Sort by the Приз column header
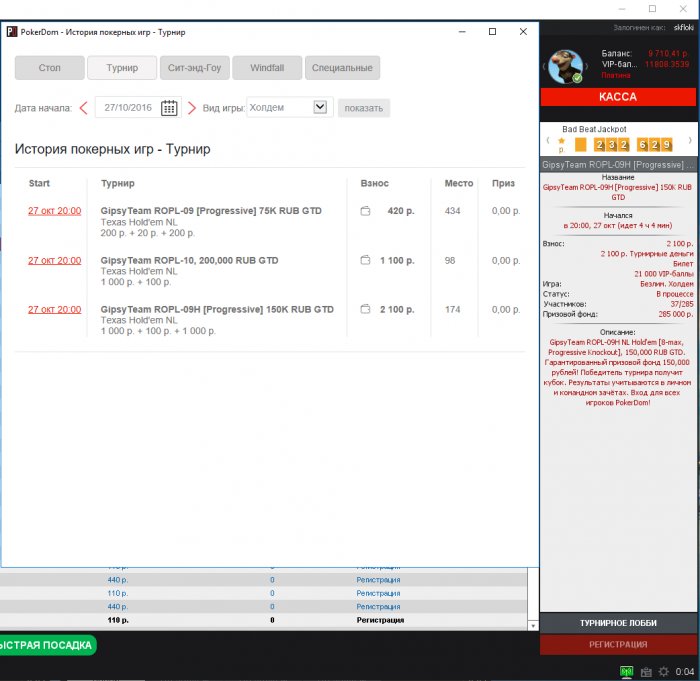Image resolution: width=700 pixels, height=681 pixels. click(503, 183)
